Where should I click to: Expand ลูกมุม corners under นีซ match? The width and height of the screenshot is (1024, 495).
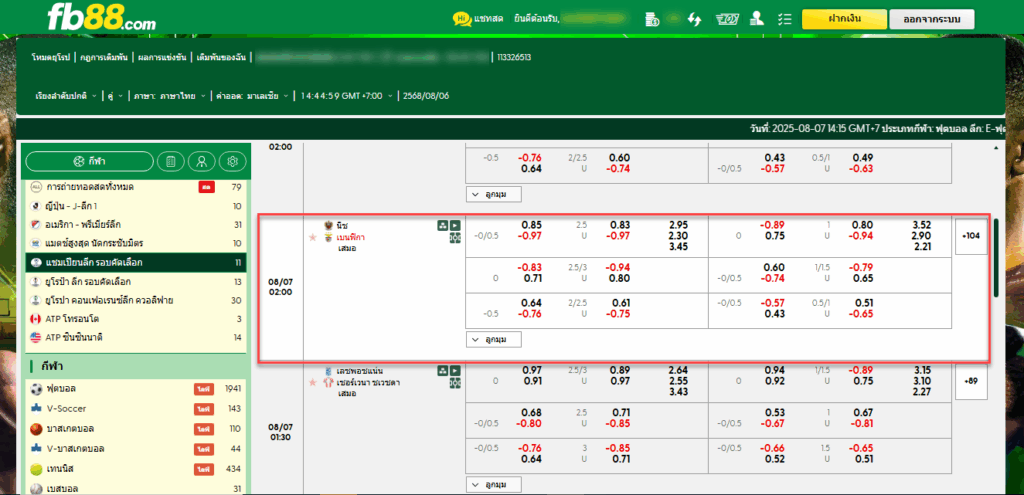(x=494, y=340)
